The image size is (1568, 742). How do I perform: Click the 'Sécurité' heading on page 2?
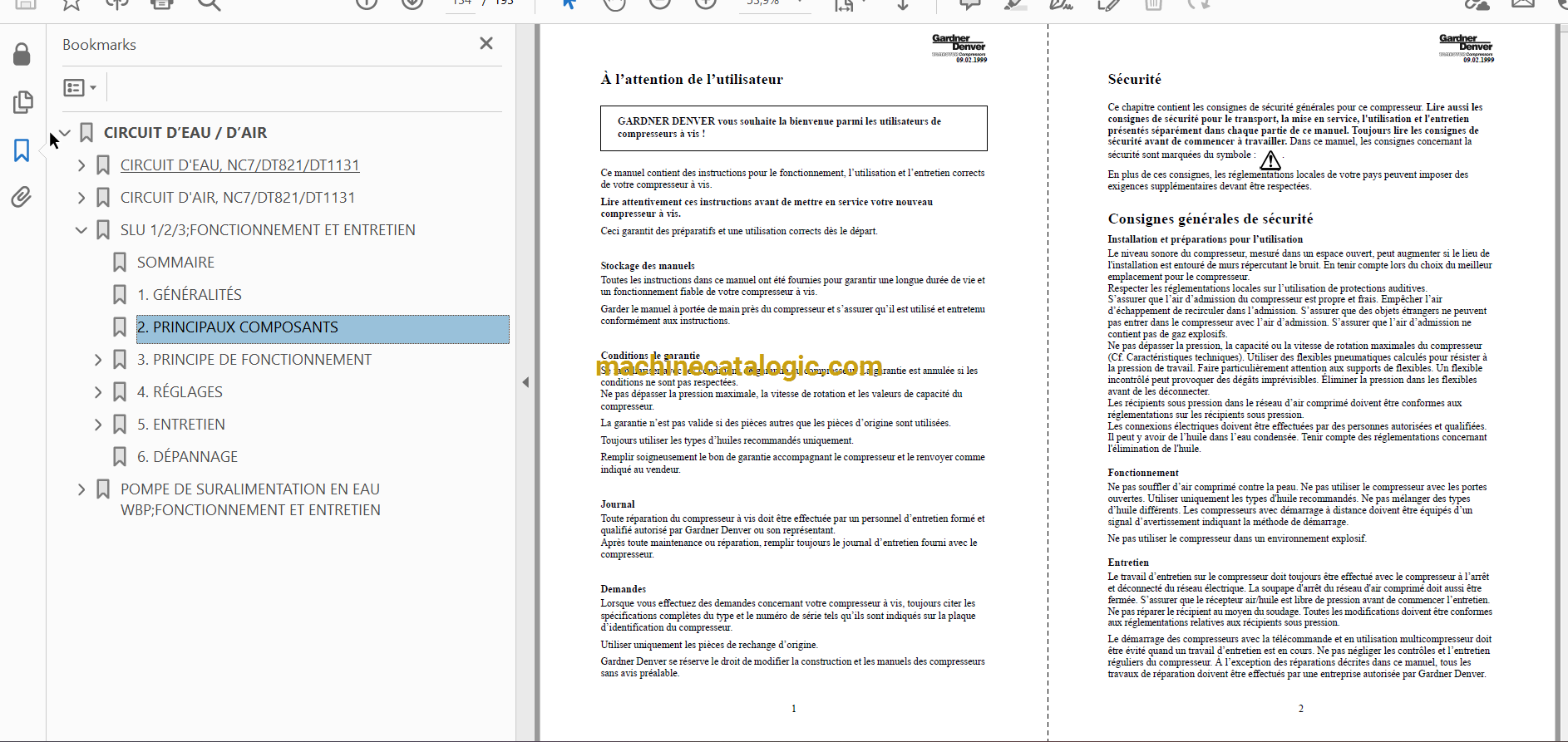tap(1134, 80)
